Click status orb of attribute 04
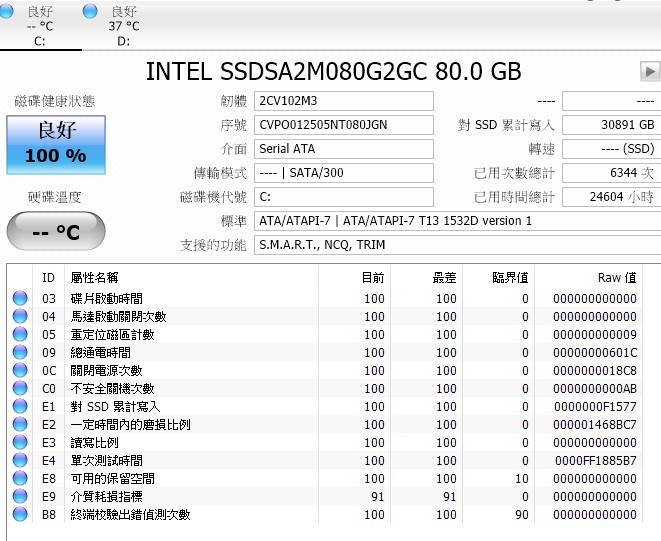The image size is (661, 541). 20,316
